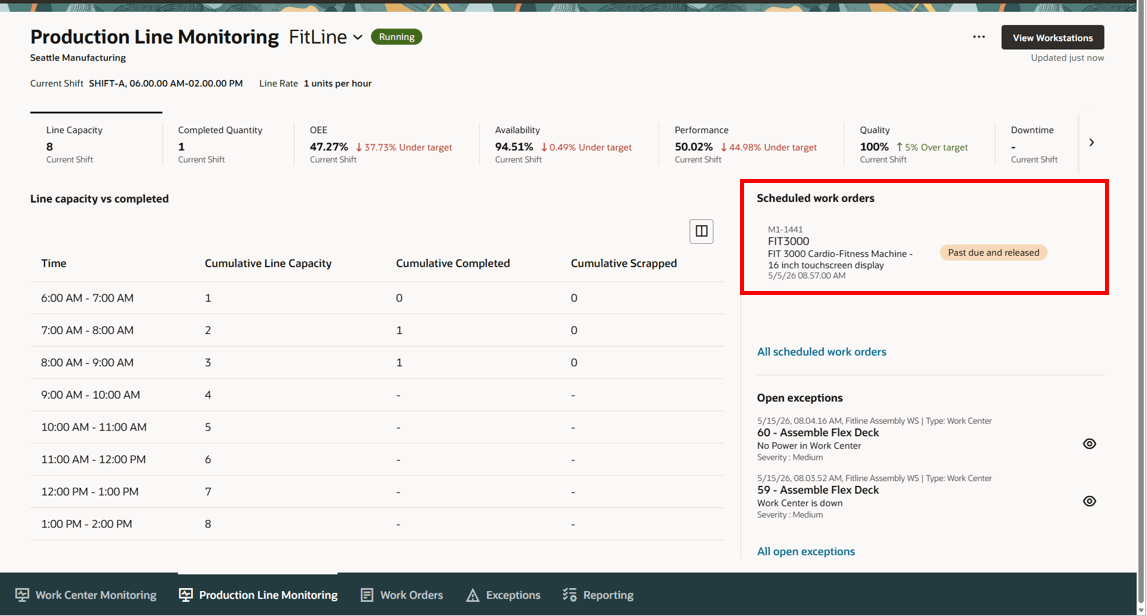Click the Work Orders list icon

pyautogui.click(x=367, y=595)
